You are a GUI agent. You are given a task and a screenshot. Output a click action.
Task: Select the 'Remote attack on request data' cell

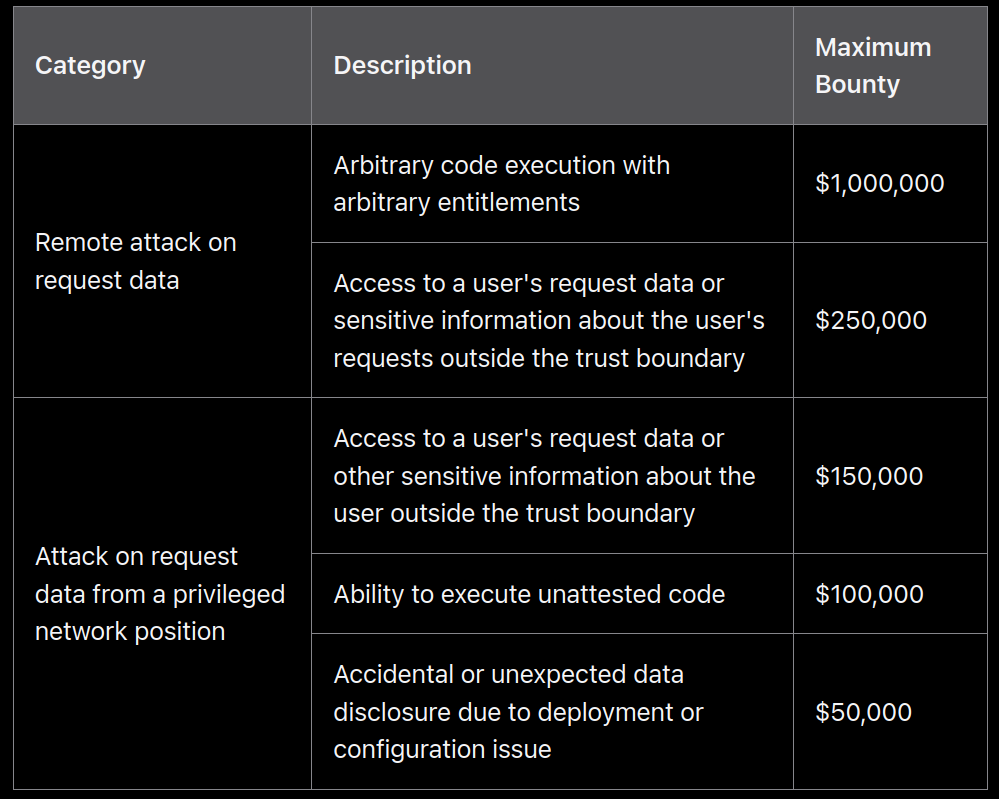135,261
